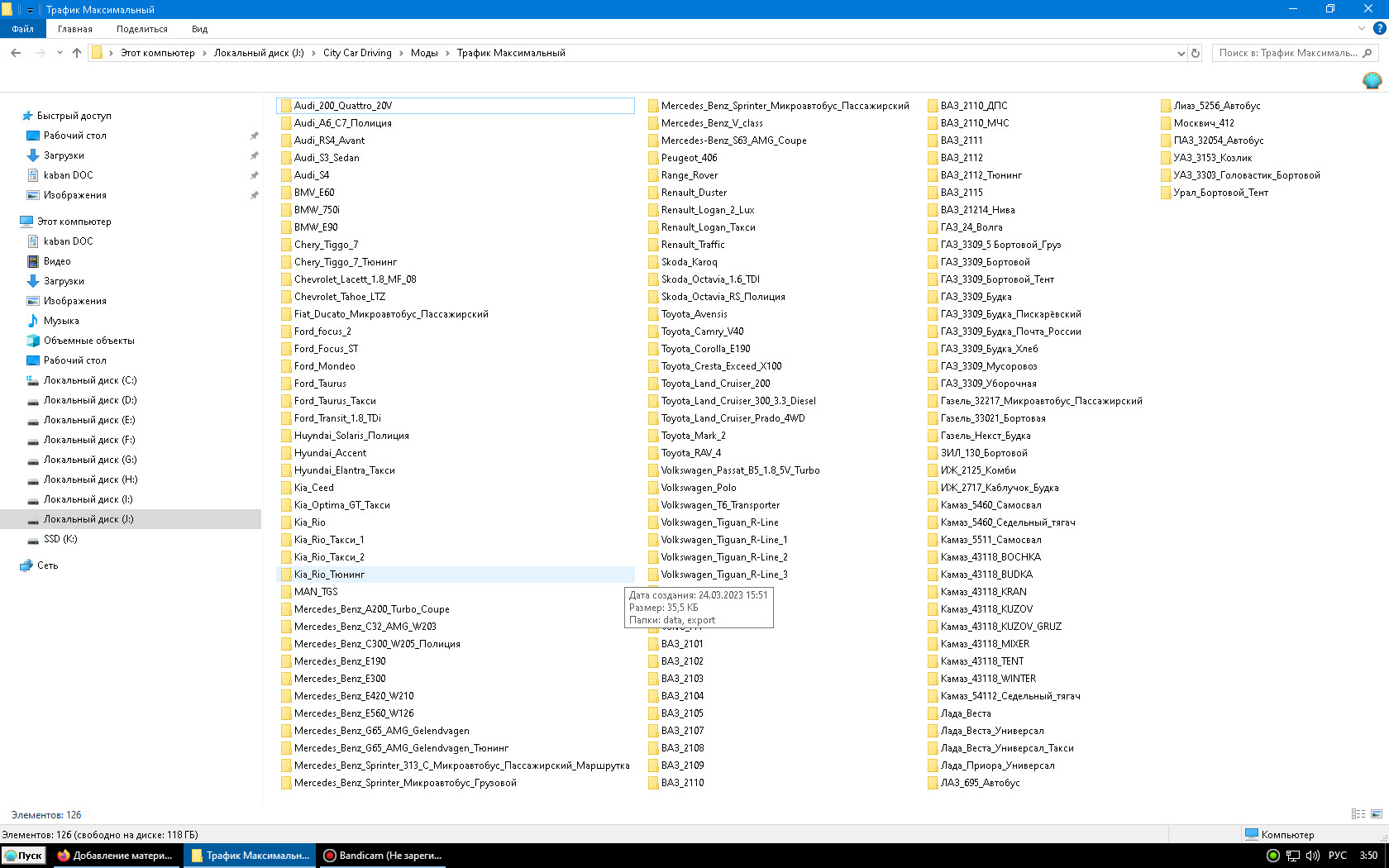Open the Вид ribbon tab
The height and width of the screenshot is (868, 1389).
coord(199,28)
